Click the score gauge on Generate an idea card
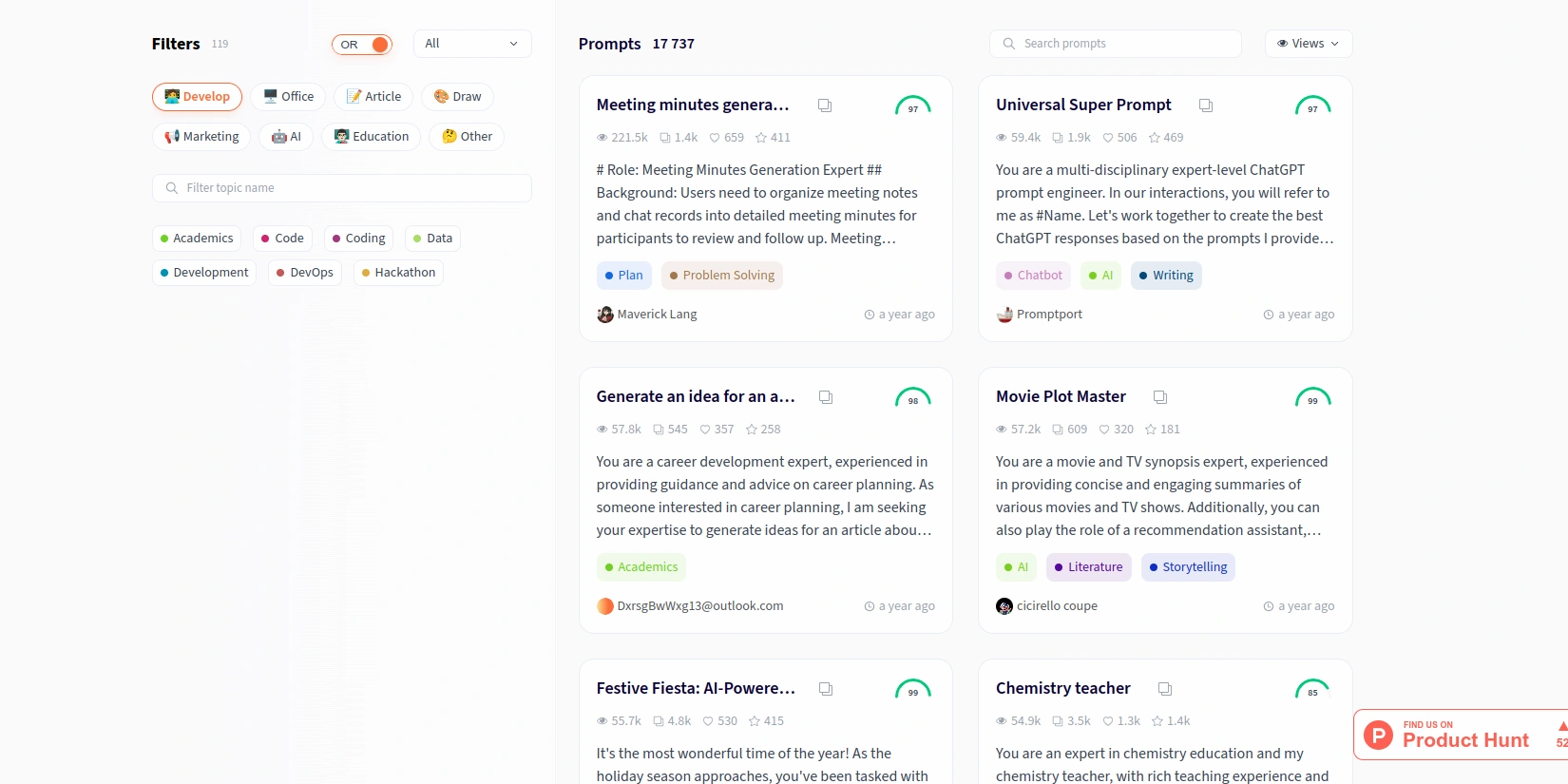1568x784 pixels. pos(912,398)
